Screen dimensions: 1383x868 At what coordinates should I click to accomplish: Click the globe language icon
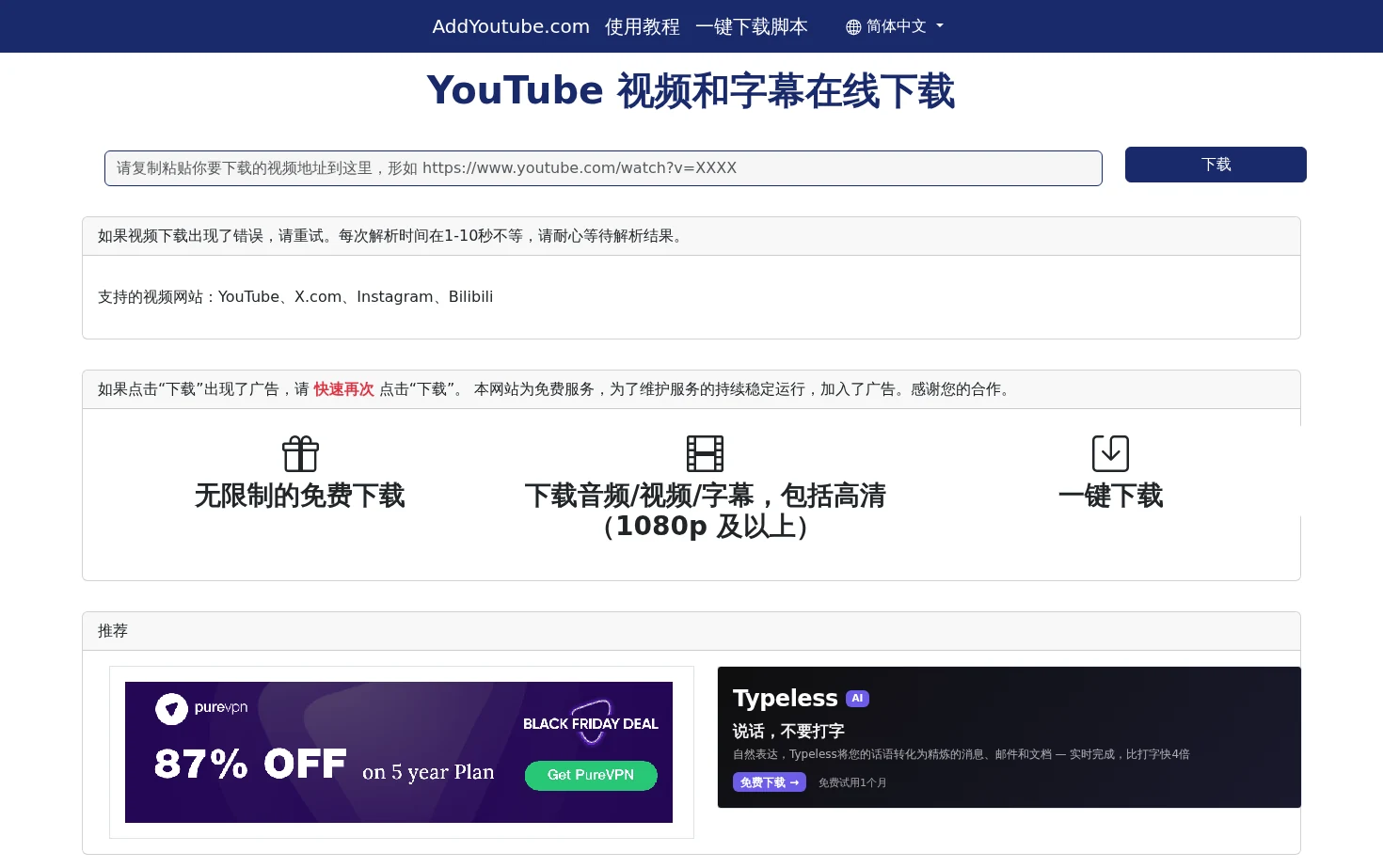click(853, 27)
